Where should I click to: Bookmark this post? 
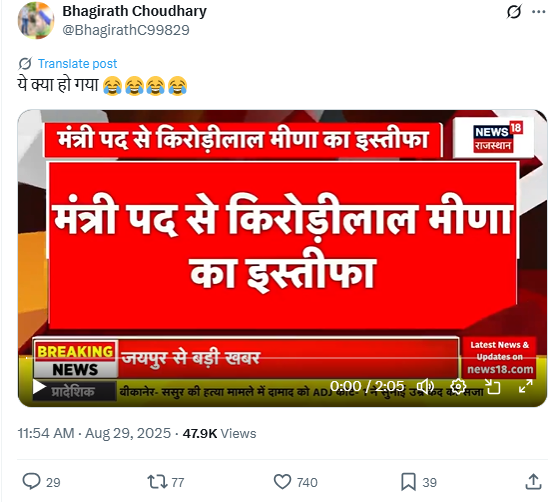click(x=408, y=482)
